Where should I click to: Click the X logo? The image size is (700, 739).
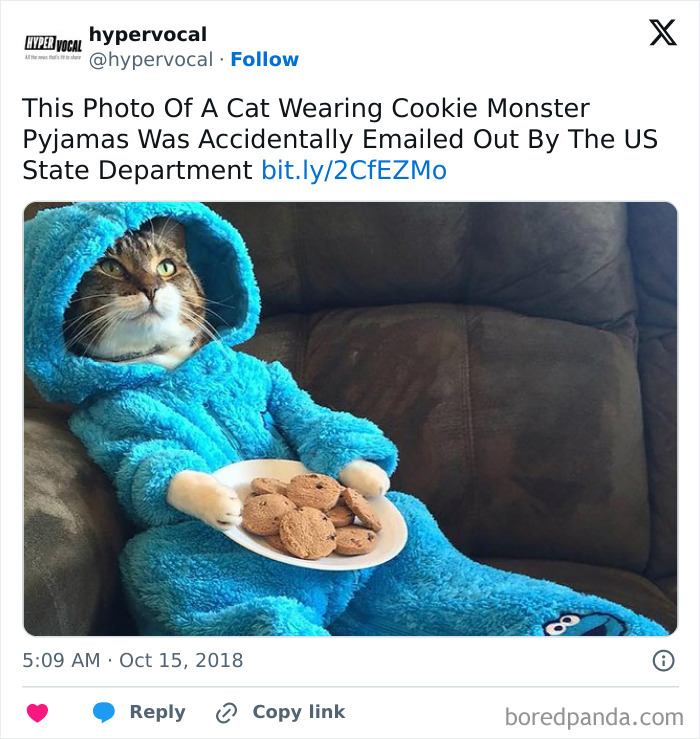pyautogui.click(x=662, y=34)
